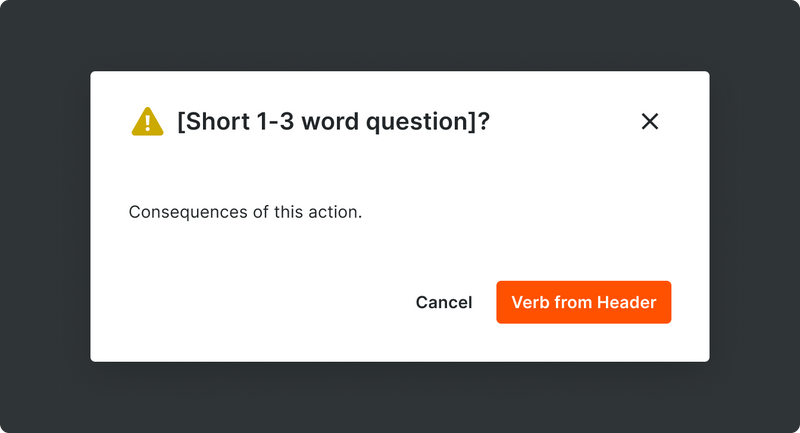Close the dialog with the X icon
Image resolution: width=800 pixels, height=433 pixels.
[650, 122]
